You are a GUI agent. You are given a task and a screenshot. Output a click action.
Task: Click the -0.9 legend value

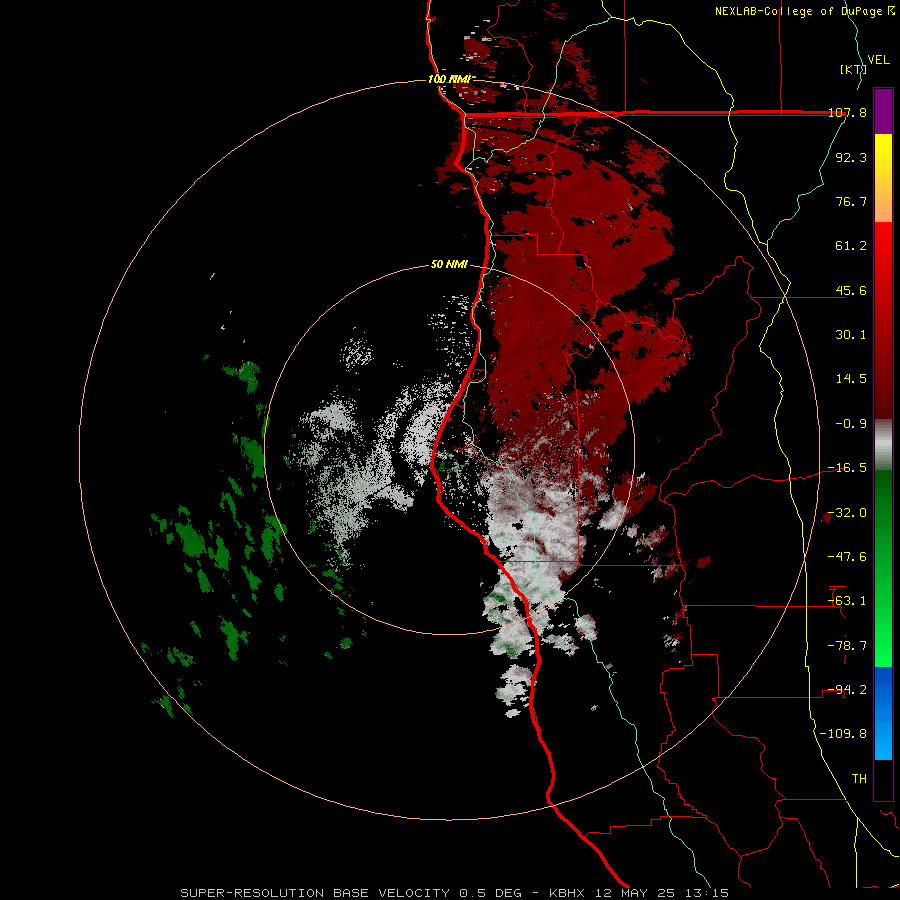click(x=851, y=424)
